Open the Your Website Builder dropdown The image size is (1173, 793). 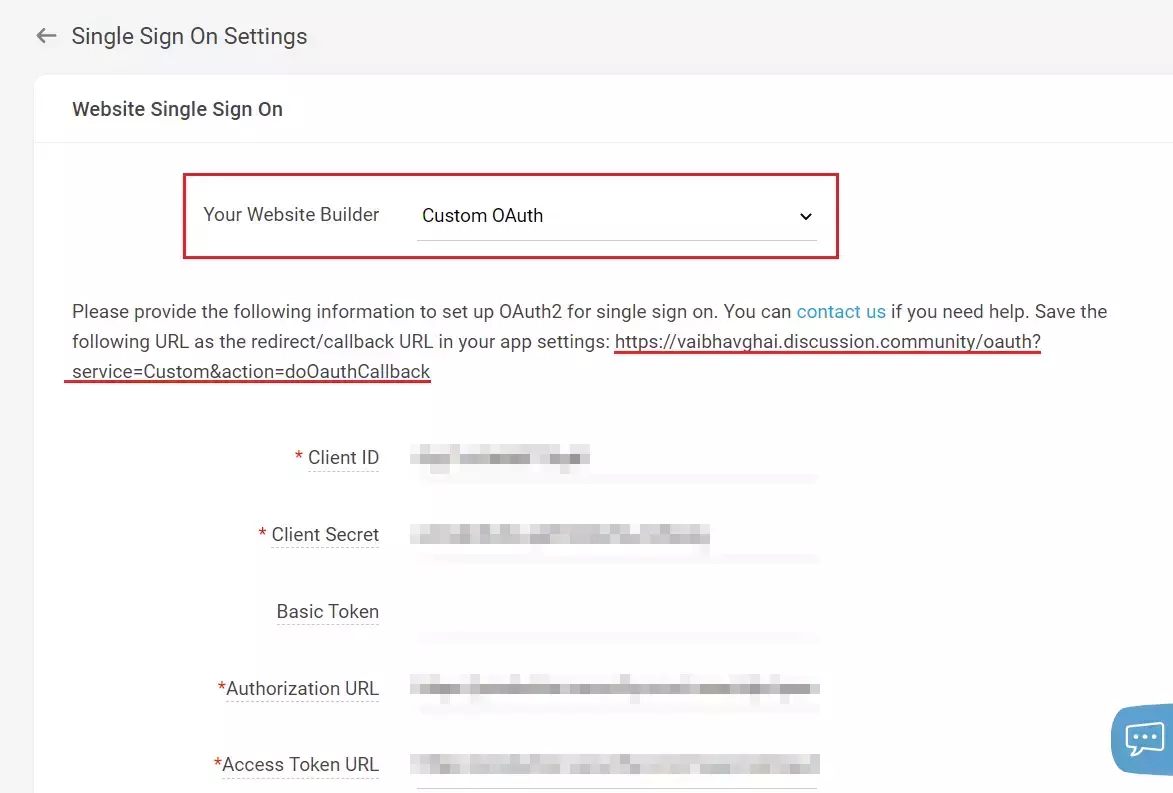click(616, 216)
